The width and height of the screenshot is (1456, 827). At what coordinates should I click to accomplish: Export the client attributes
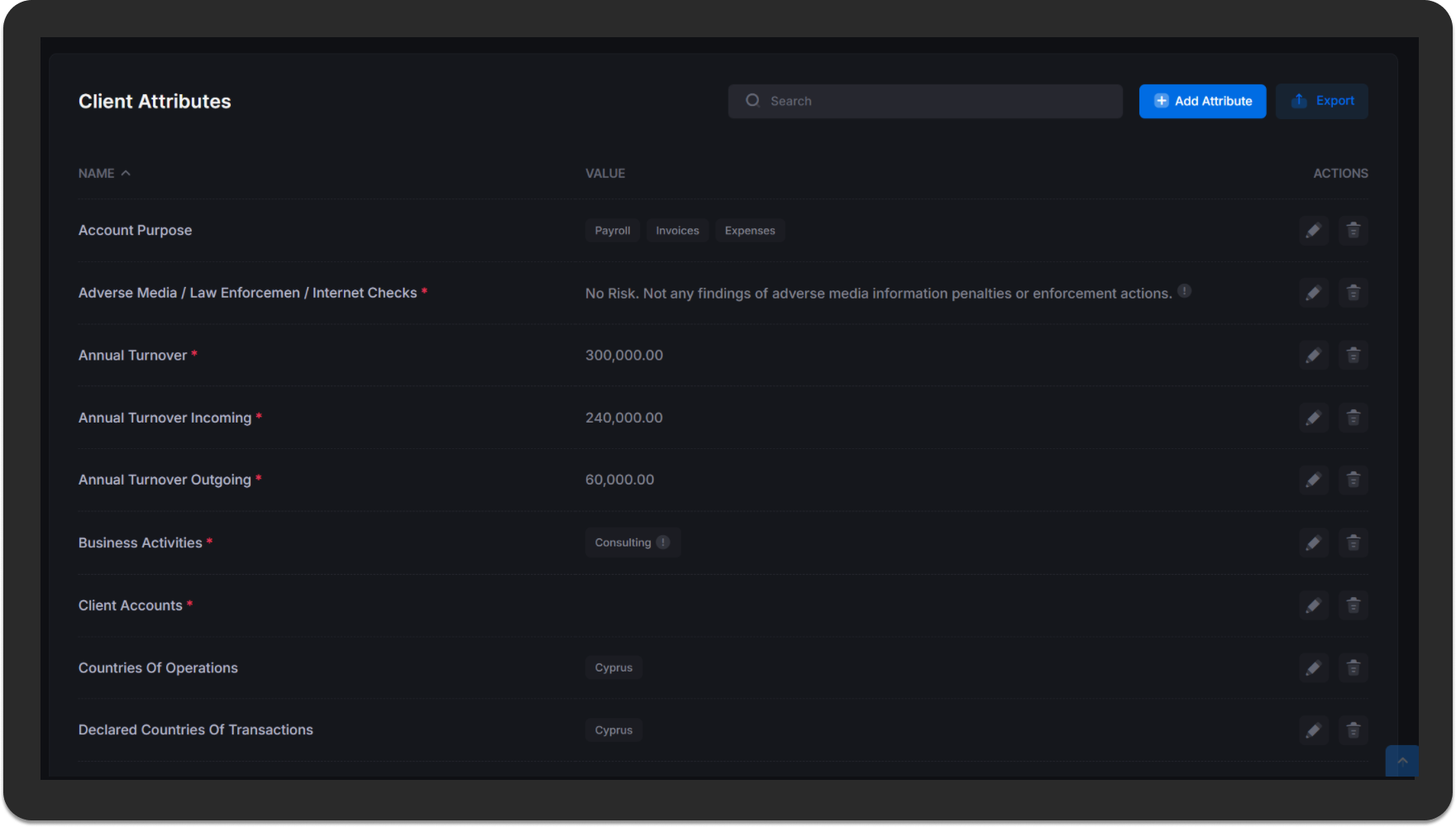pos(1321,101)
